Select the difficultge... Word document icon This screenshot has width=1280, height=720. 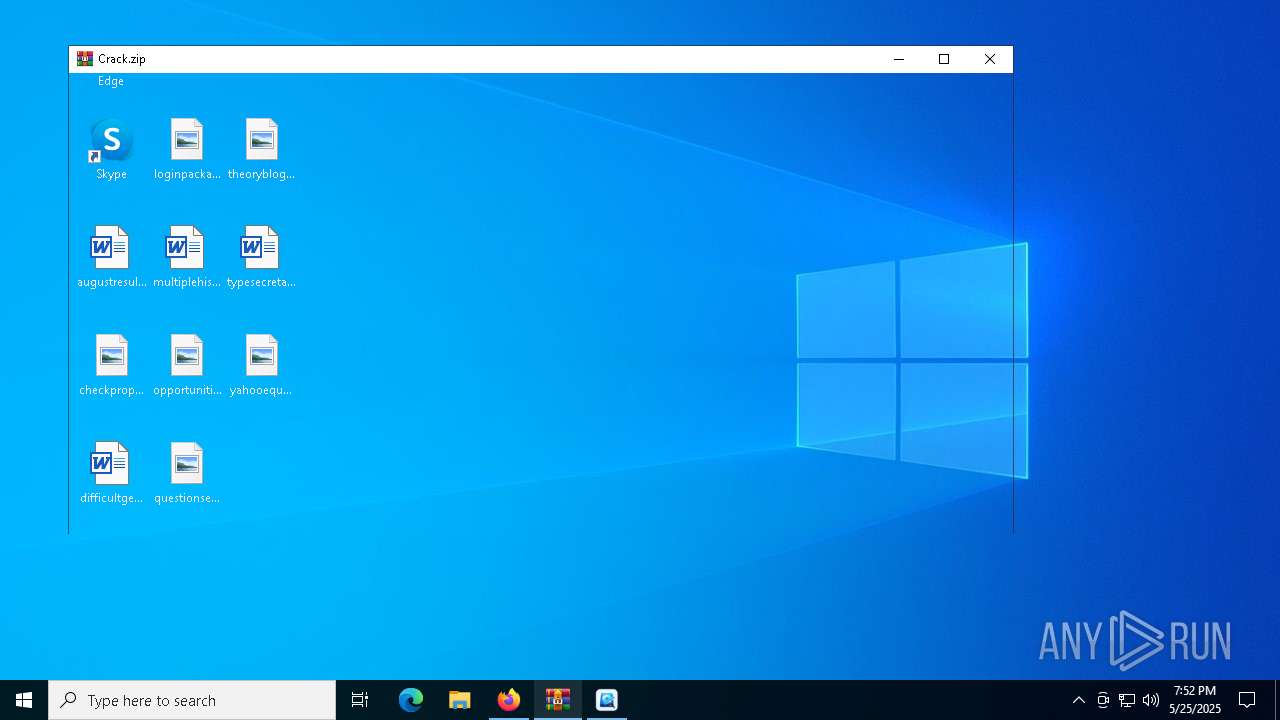111,474
